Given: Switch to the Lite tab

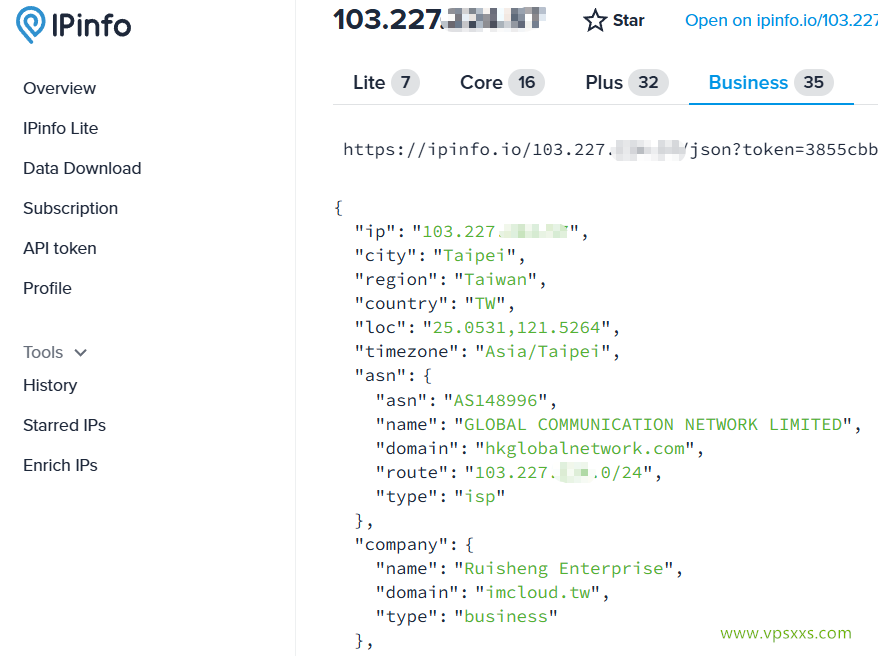Looking at the screenshot, I should (385, 82).
